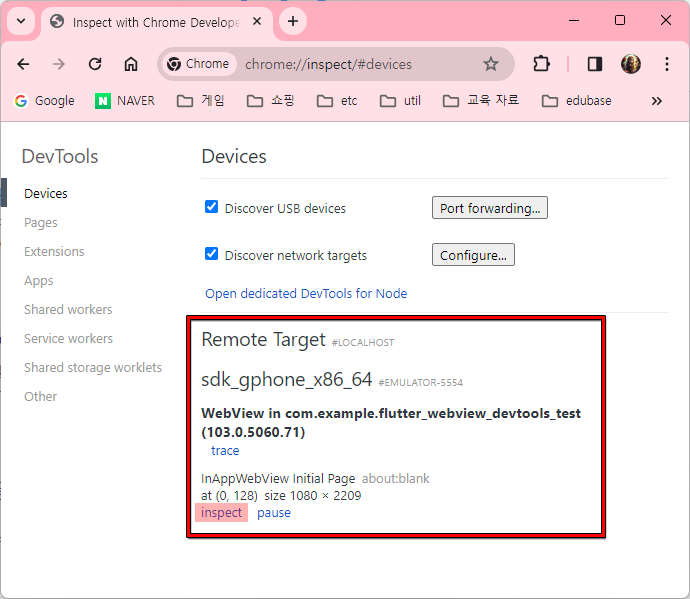Toggle the side panel icon

595,64
